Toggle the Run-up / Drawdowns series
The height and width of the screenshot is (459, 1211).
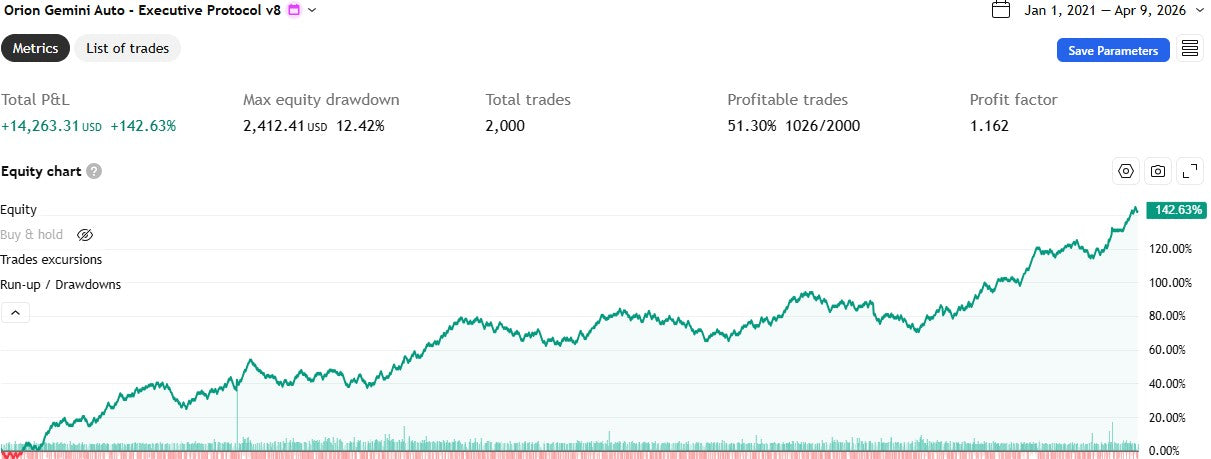(61, 285)
